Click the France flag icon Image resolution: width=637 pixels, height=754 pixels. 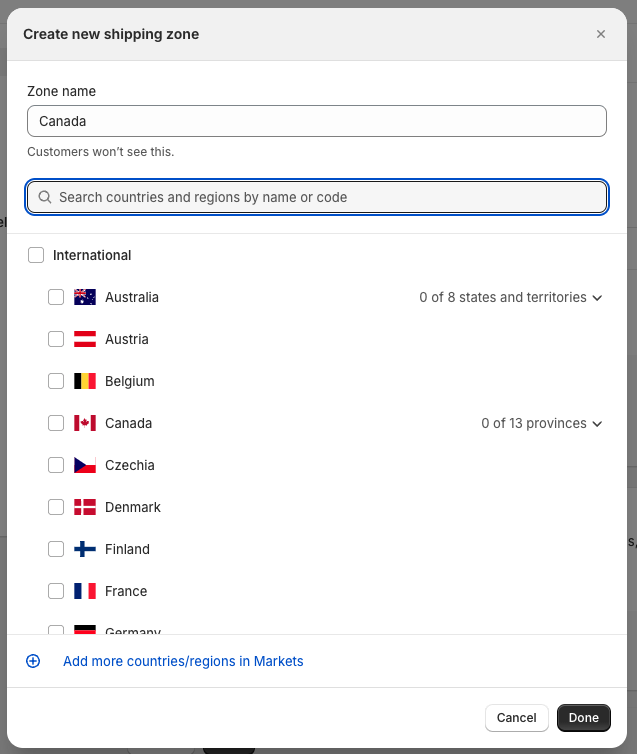click(85, 591)
